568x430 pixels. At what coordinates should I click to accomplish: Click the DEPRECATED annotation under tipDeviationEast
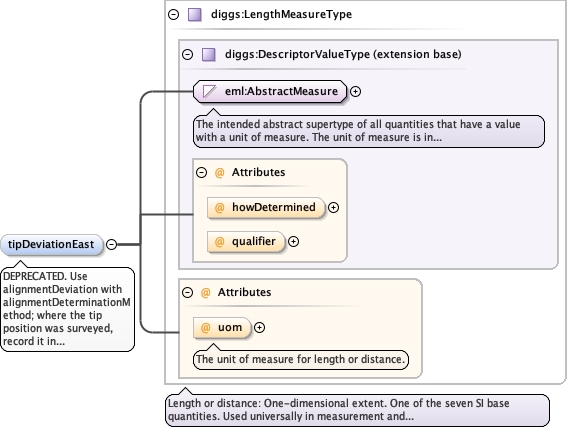tap(67, 309)
